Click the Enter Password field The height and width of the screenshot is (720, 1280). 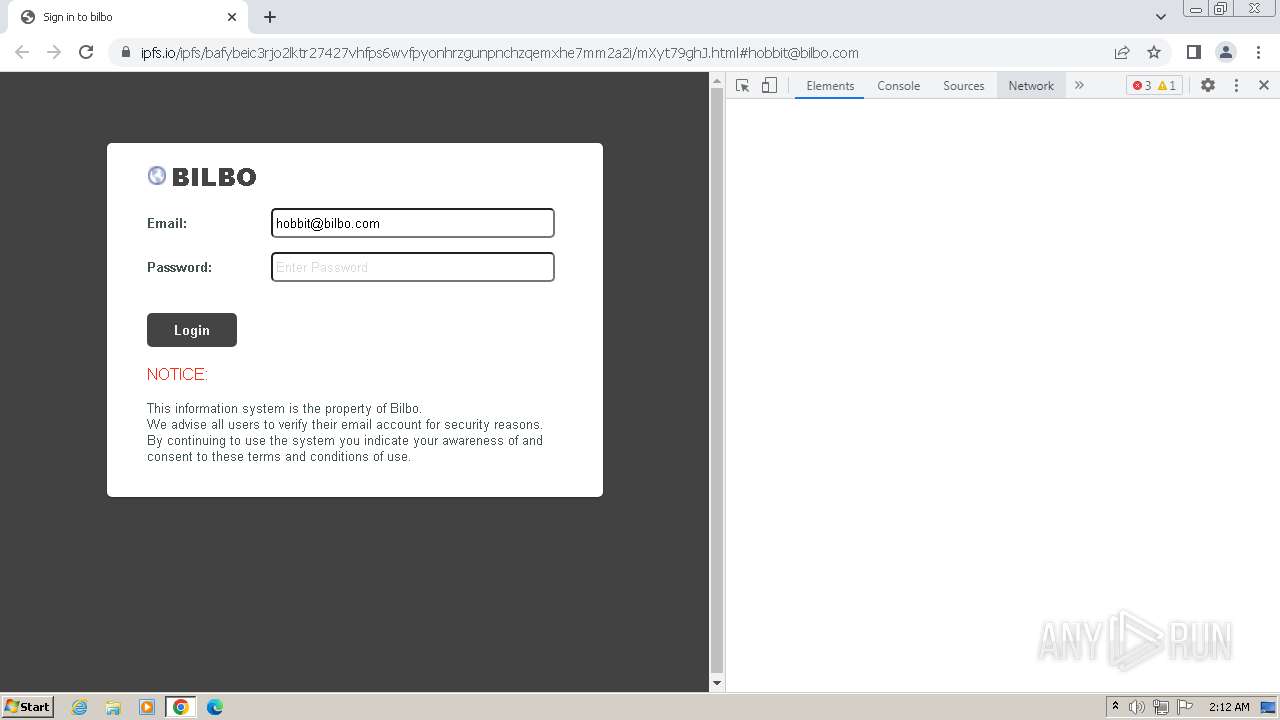(x=413, y=267)
